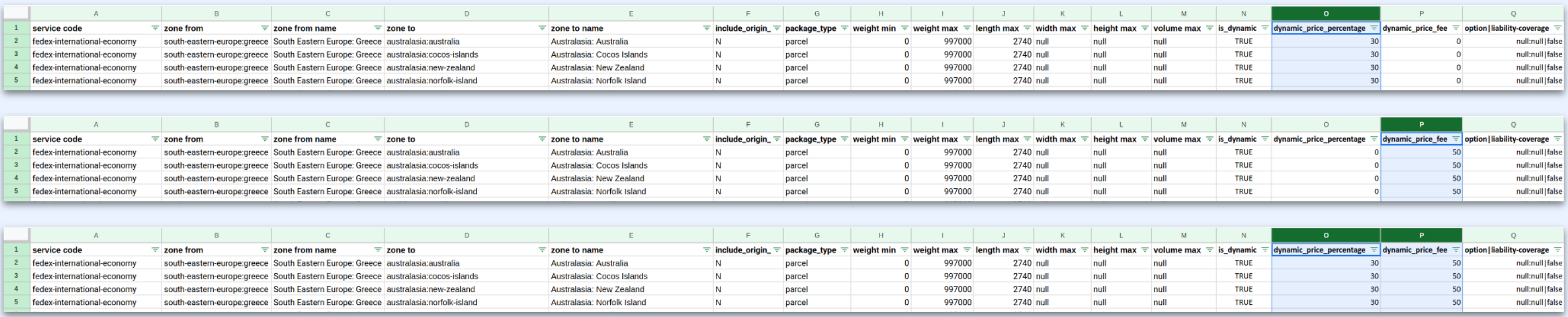The width and height of the screenshot is (1568, 317).
Task: Select row 3 header in top table
Action: tap(16, 54)
